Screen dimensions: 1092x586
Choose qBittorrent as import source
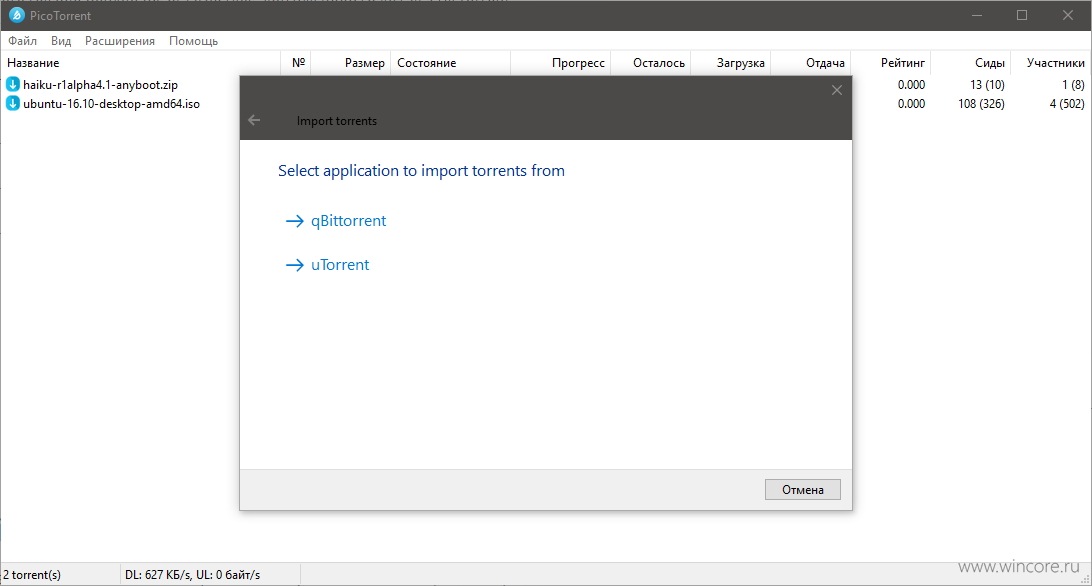348,221
